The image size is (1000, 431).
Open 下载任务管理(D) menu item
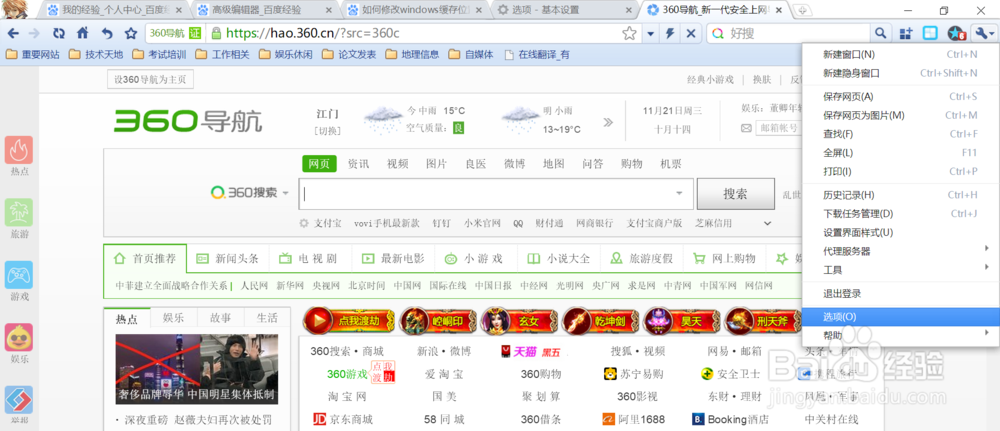pyautogui.click(x=901, y=213)
